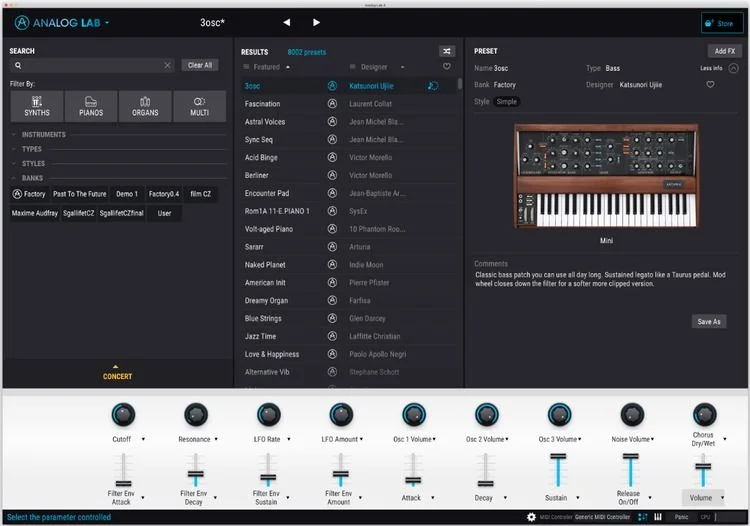Filter by Synths category
Viewport: 750px width, 526px height.
point(37,106)
